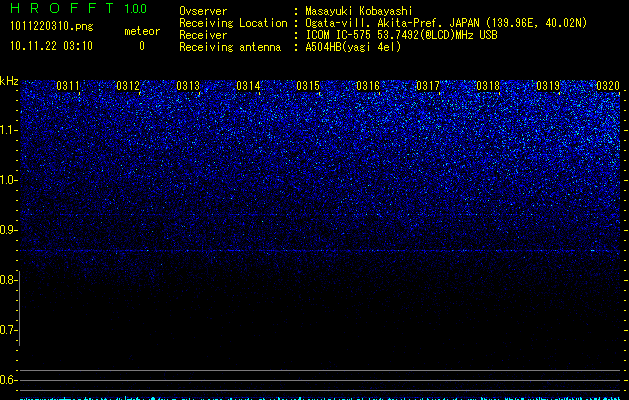Click the 0313 time marker
Image resolution: width=629 pixels, height=400 pixels.
188,86
